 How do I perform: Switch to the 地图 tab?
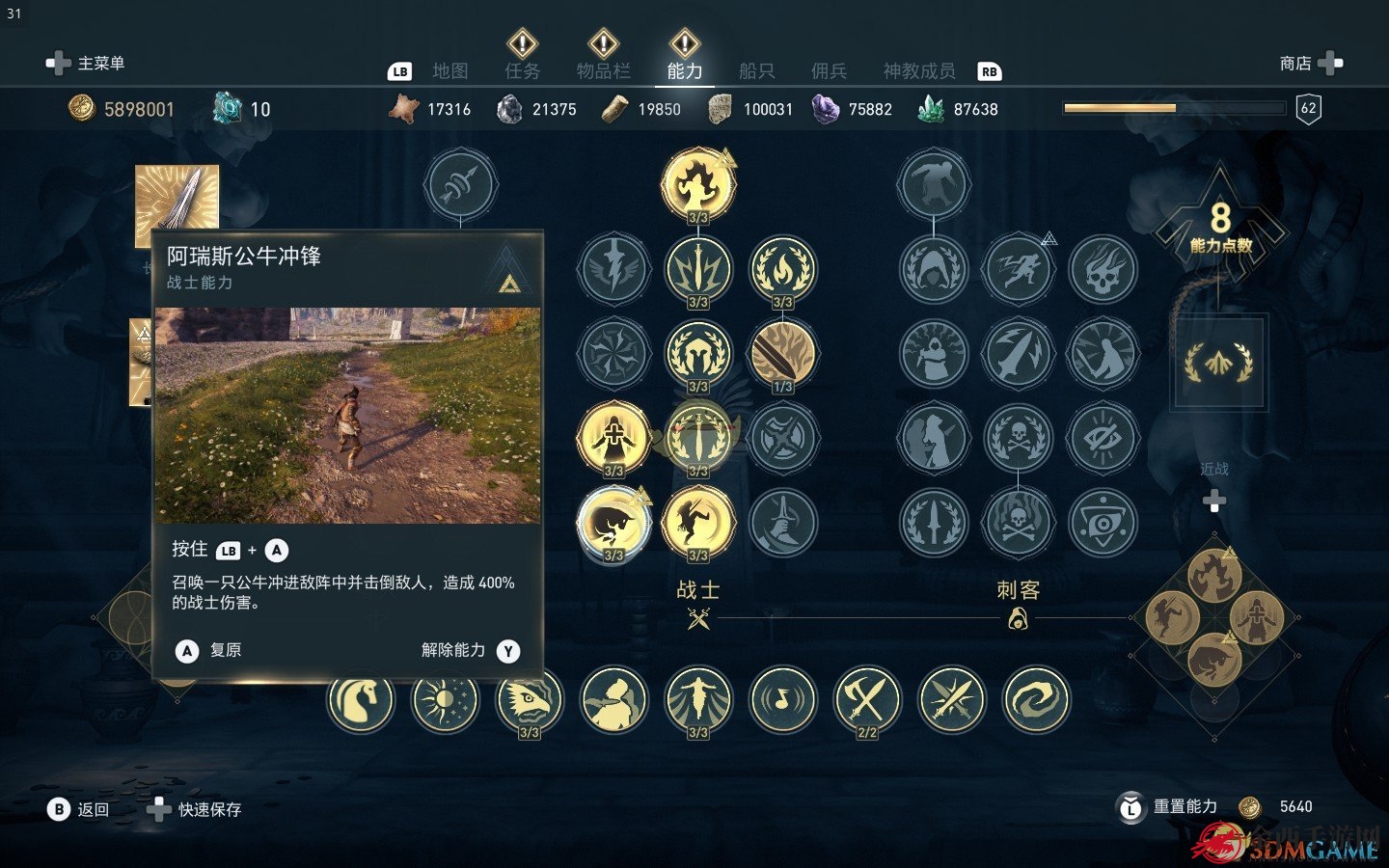click(x=450, y=71)
